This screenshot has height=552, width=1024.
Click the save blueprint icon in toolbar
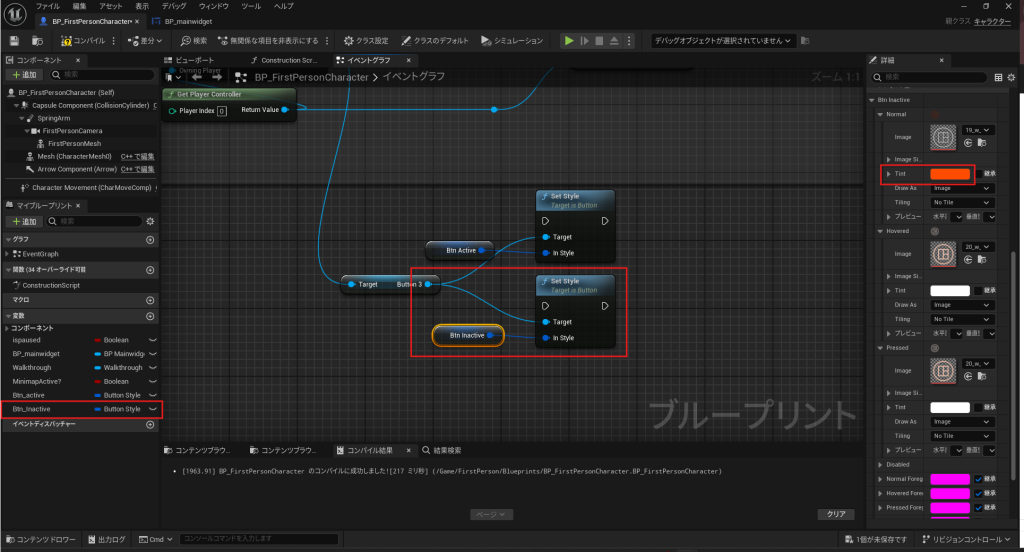coord(14,41)
